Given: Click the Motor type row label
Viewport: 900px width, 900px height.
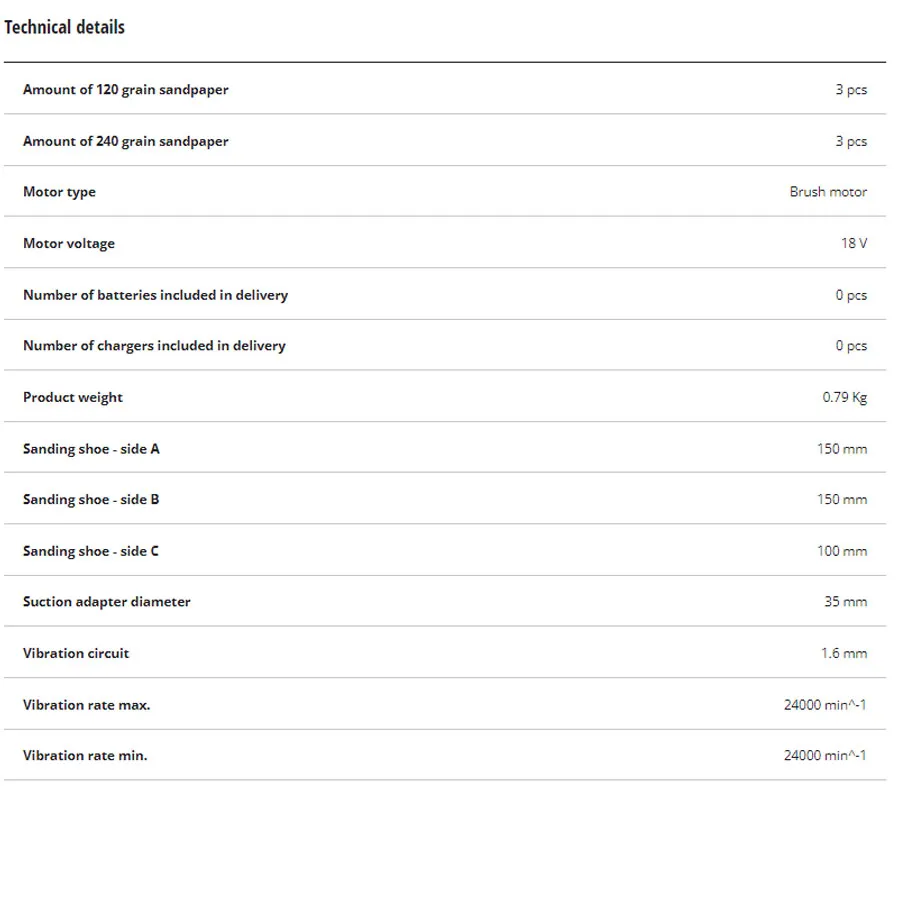Looking at the screenshot, I should [59, 192].
